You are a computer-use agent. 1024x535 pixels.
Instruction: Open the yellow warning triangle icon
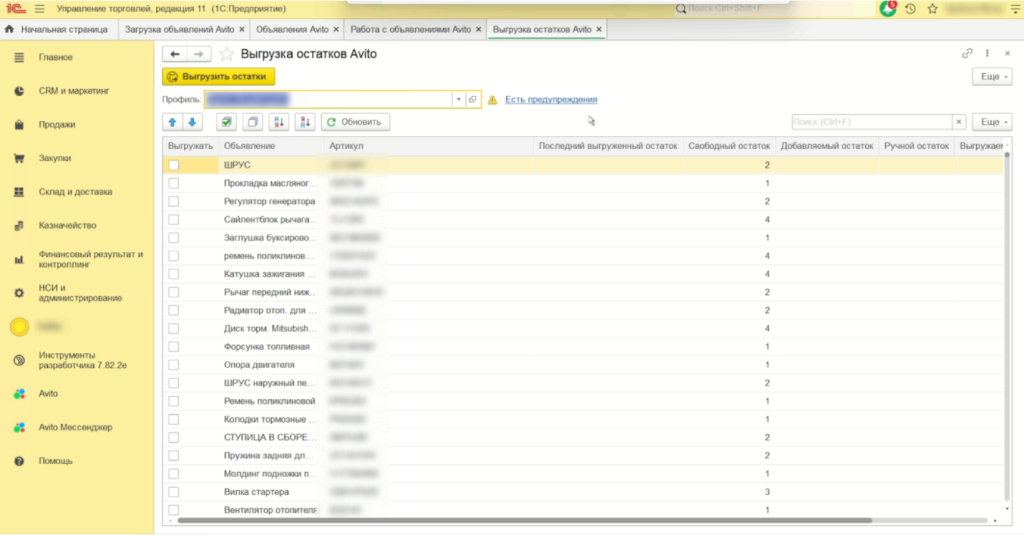[492, 100]
